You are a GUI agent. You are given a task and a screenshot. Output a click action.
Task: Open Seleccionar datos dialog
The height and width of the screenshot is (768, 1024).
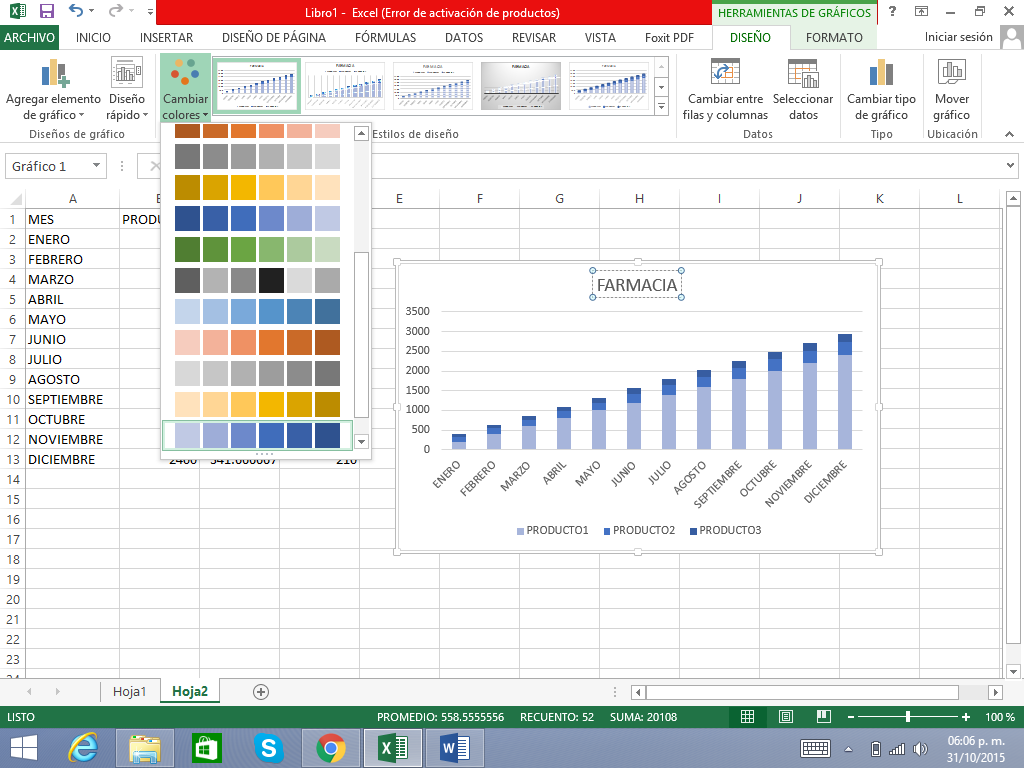[802, 91]
